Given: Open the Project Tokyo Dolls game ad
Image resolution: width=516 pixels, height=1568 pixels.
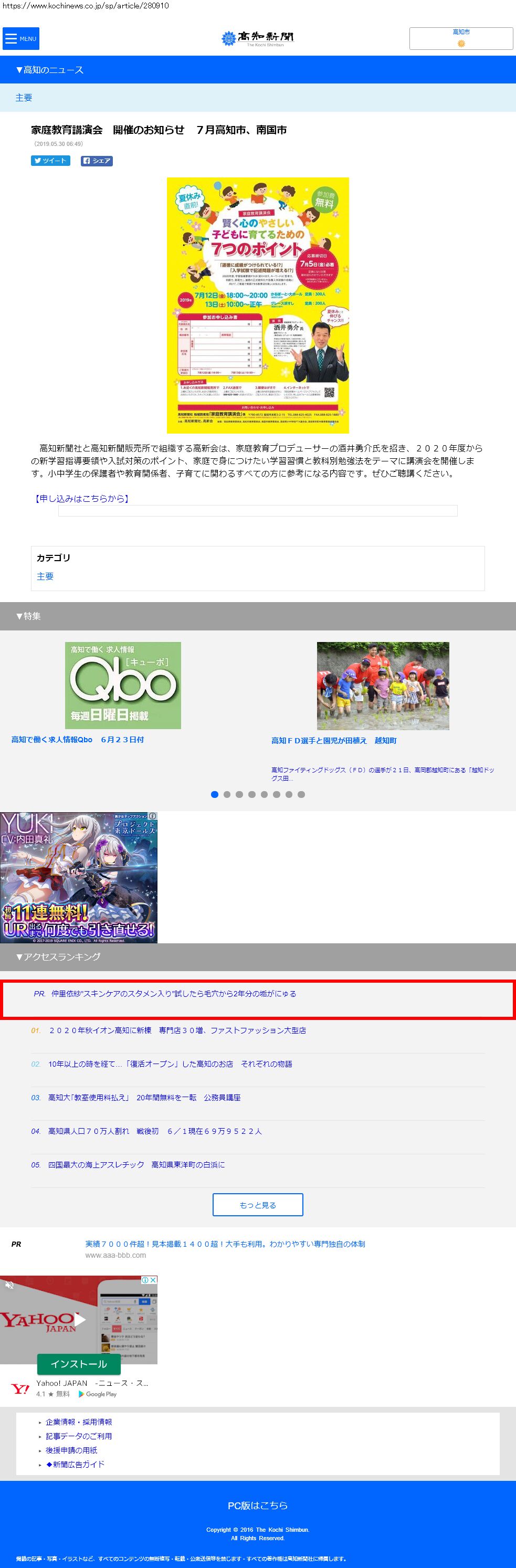Looking at the screenshot, I should (x=79, y=878).
